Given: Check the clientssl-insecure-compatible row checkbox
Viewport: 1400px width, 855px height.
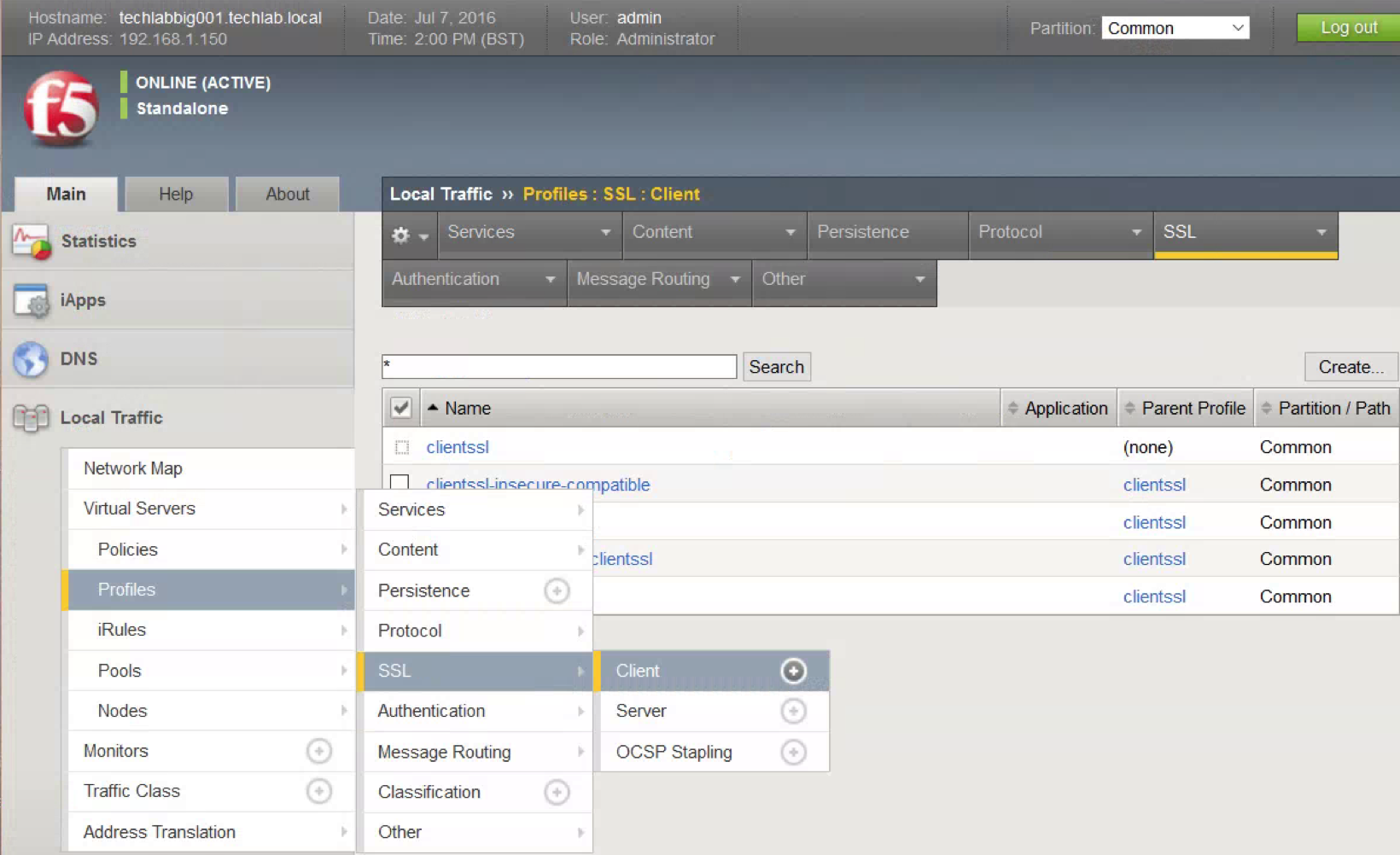Looking at the screenshot, I should tap(400, 482).
